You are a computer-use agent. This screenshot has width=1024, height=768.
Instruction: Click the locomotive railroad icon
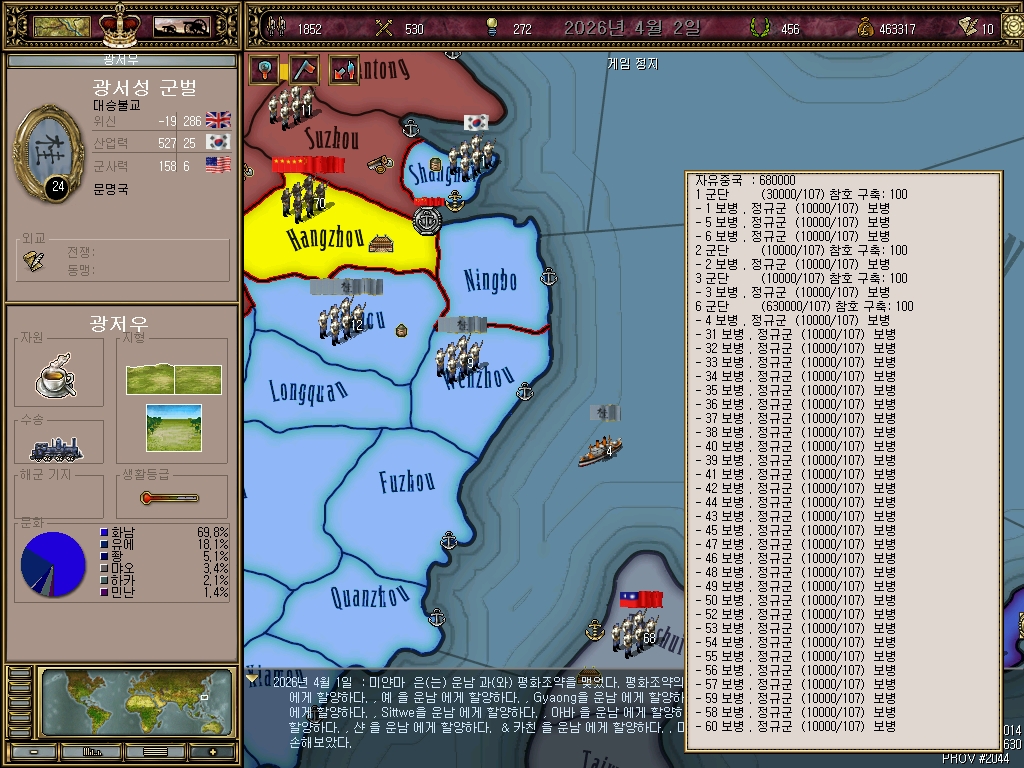pos(57,449)
